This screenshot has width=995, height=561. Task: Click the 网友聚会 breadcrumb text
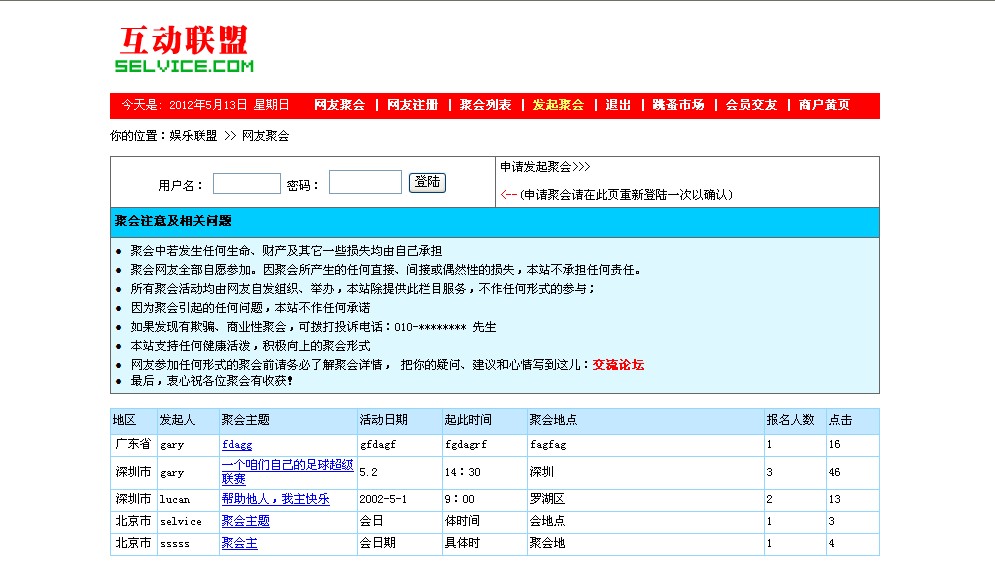coord(265,136)
